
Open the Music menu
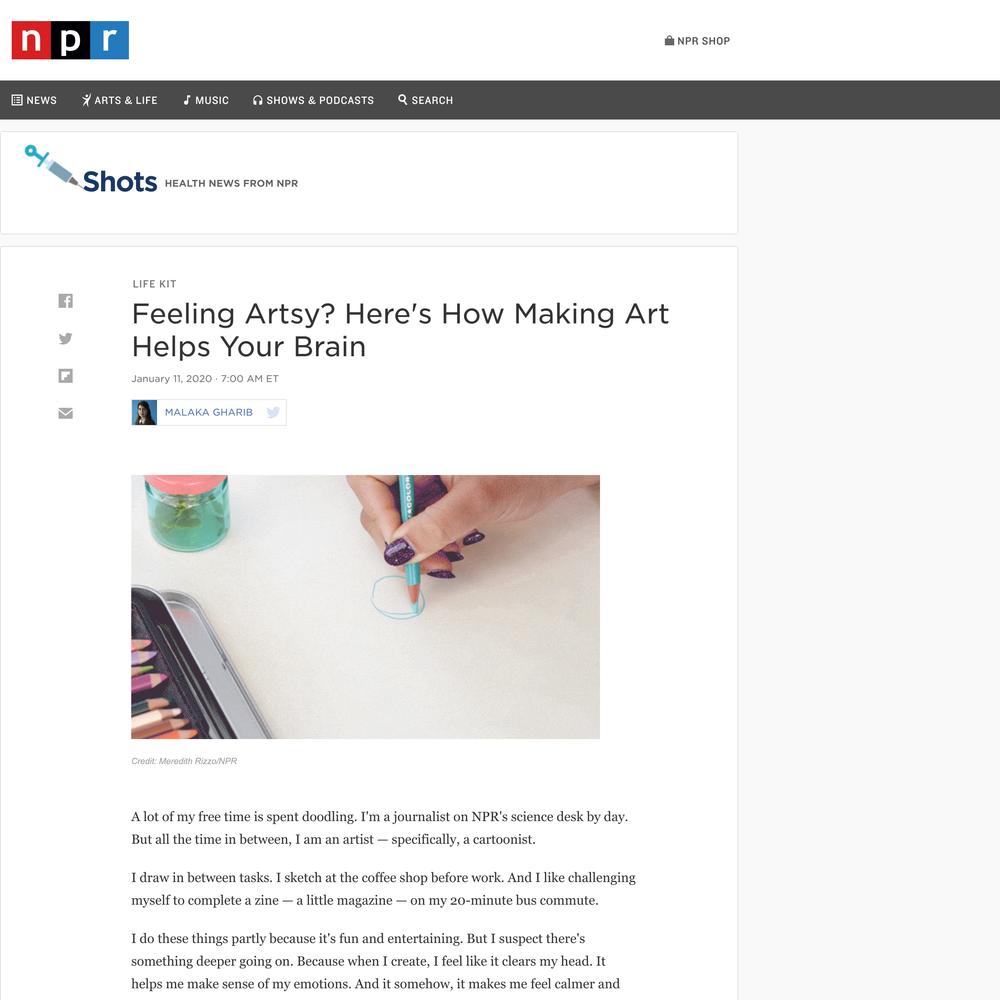coord(206,100)
